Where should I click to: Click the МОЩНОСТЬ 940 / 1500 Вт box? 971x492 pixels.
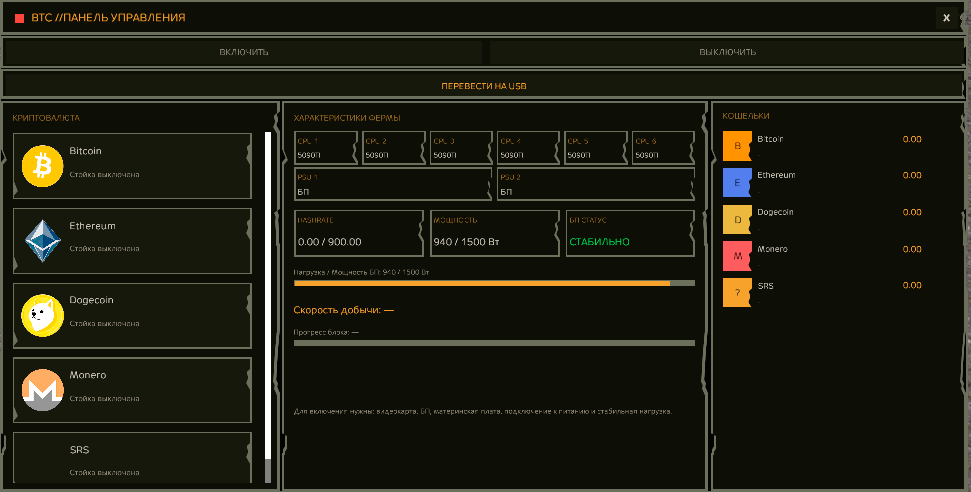coord(495,233)
